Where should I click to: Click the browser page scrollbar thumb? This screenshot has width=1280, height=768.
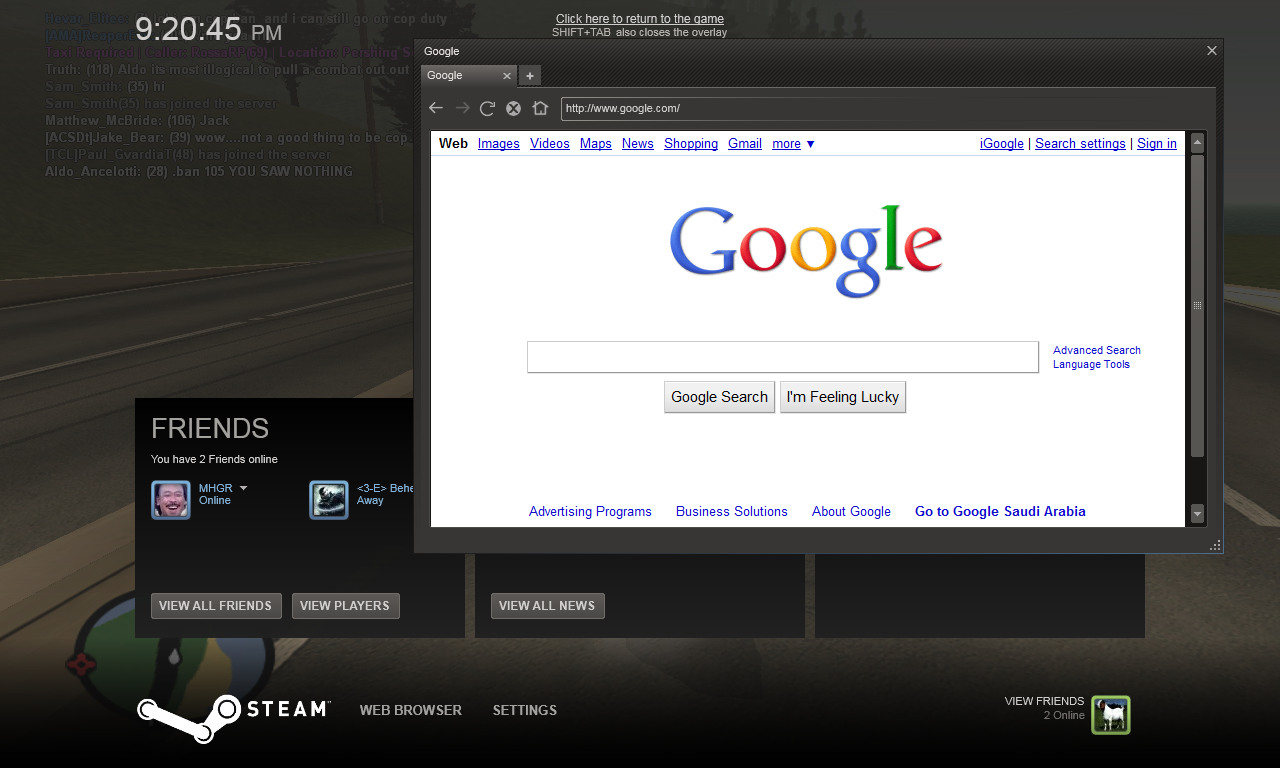coord(1197,305)
